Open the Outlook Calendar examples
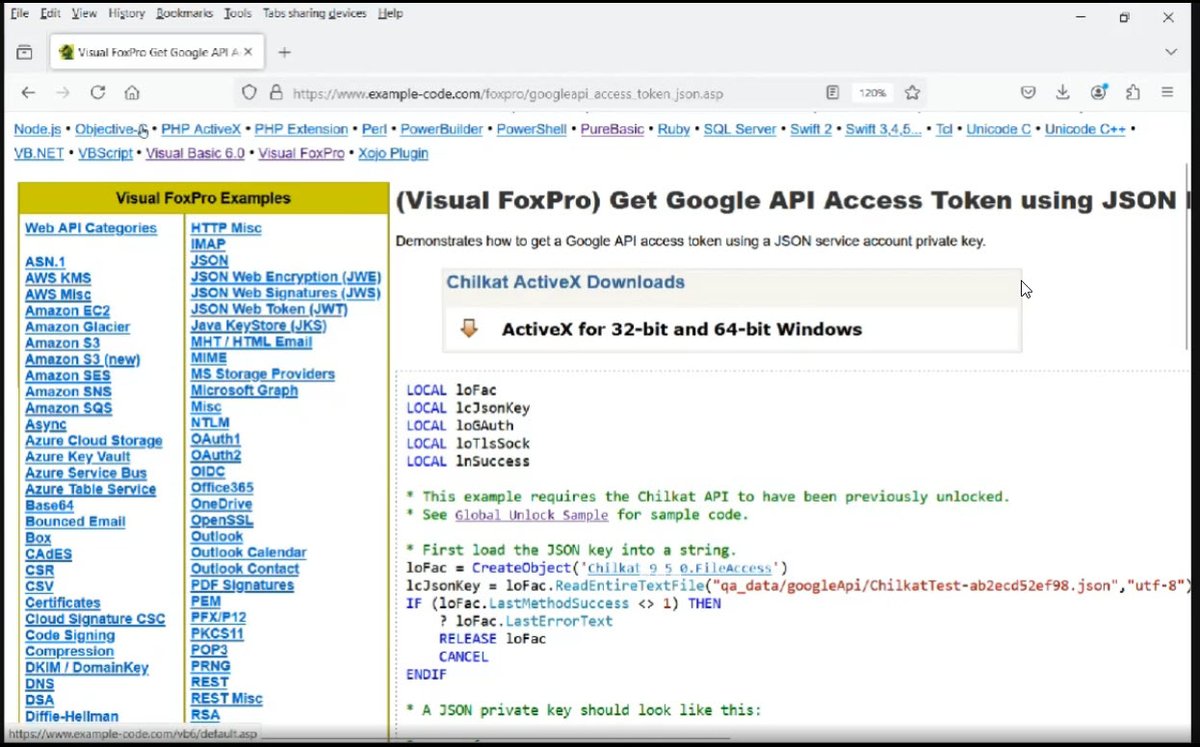 click(248, 552)
